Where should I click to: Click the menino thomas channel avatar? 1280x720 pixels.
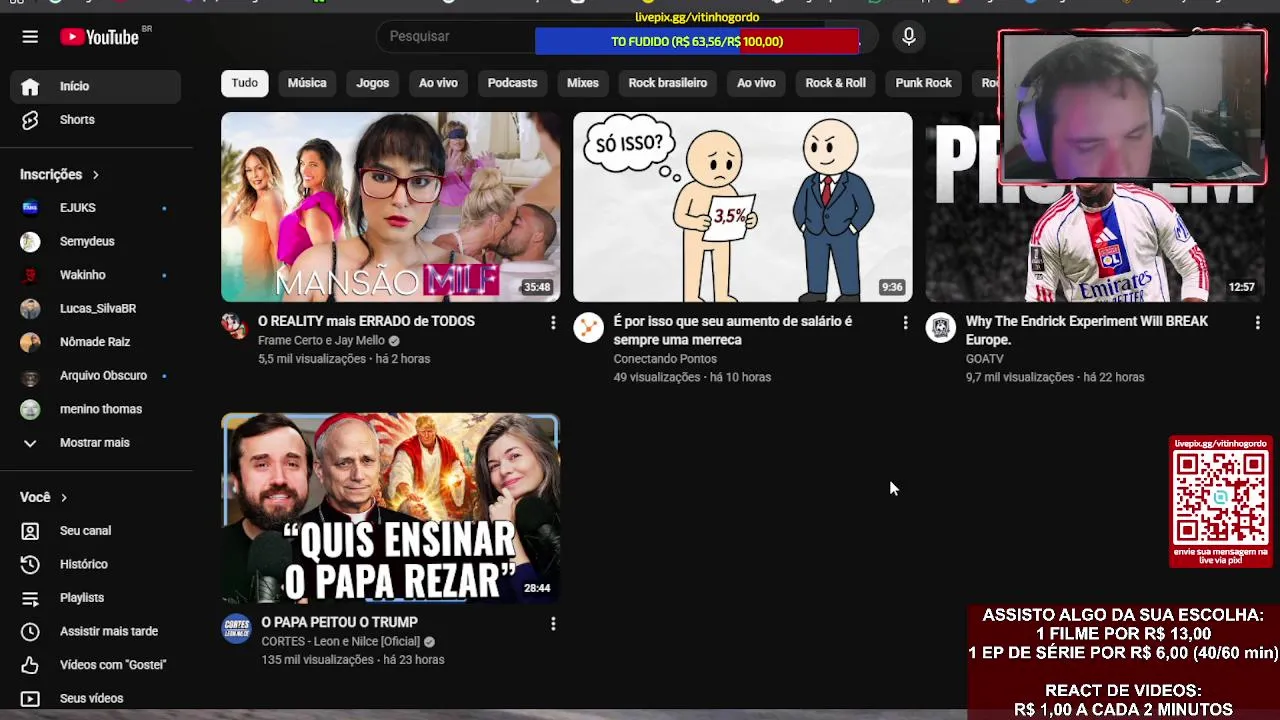pyautogui.click(x=30, y=409)
